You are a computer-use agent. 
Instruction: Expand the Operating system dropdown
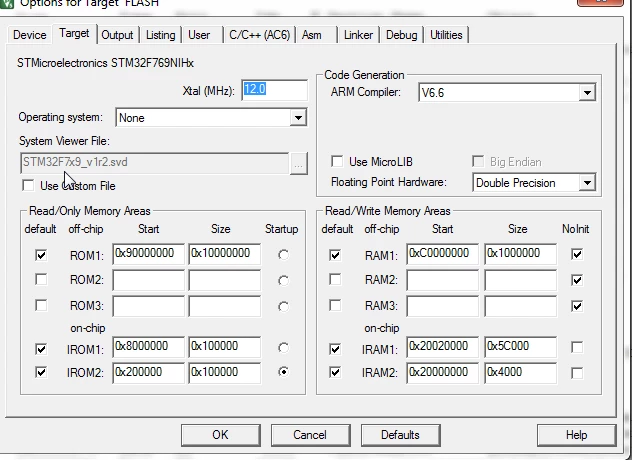click(x=298, y=118)
